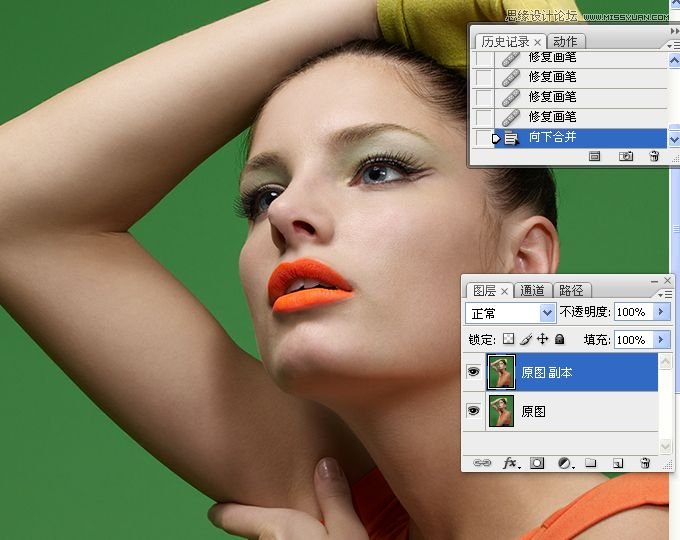This screenshot has width=680, height=540.
Task: Switch to 动作 tab
Action: pos(565,42)
